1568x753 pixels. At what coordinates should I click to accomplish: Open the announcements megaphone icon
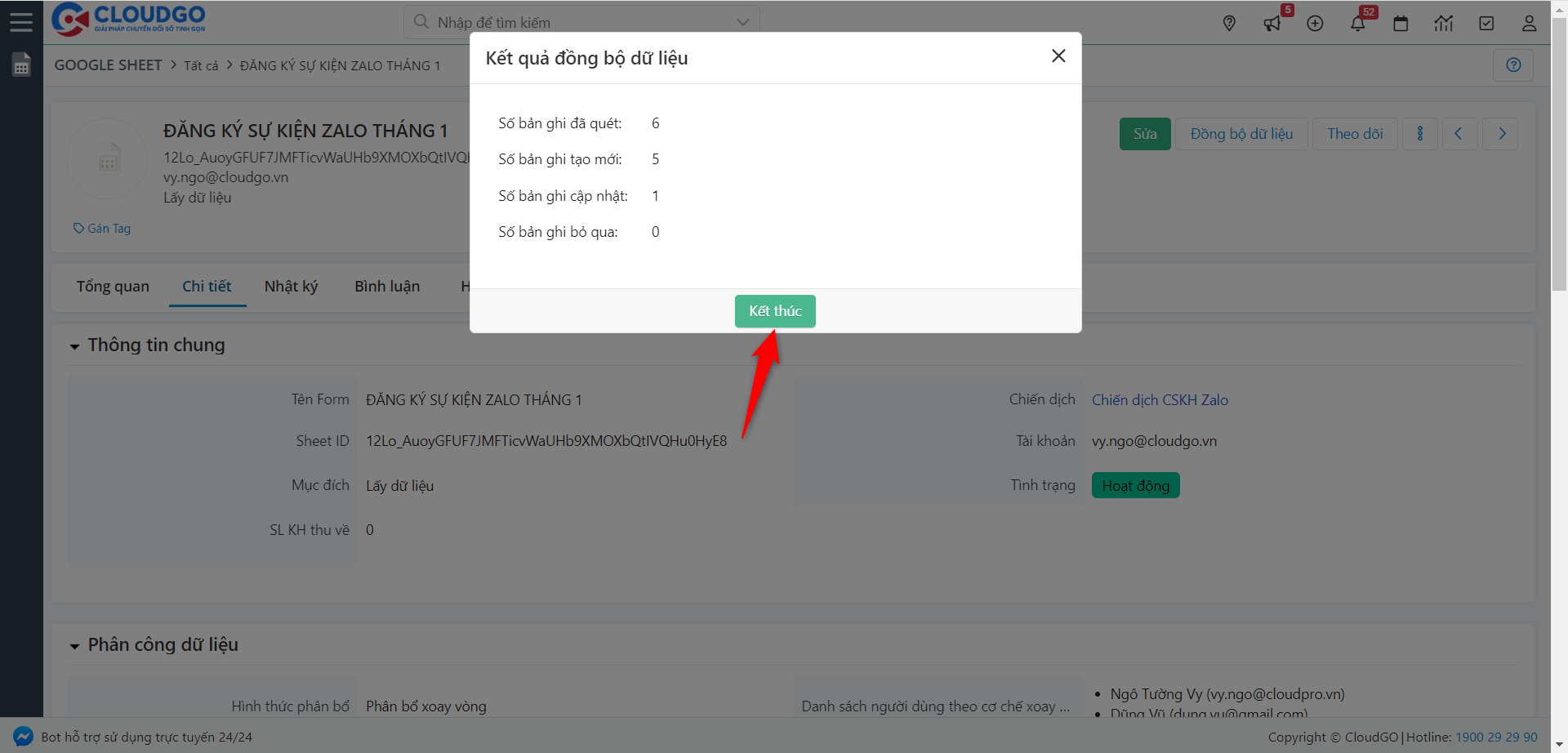1272,24
